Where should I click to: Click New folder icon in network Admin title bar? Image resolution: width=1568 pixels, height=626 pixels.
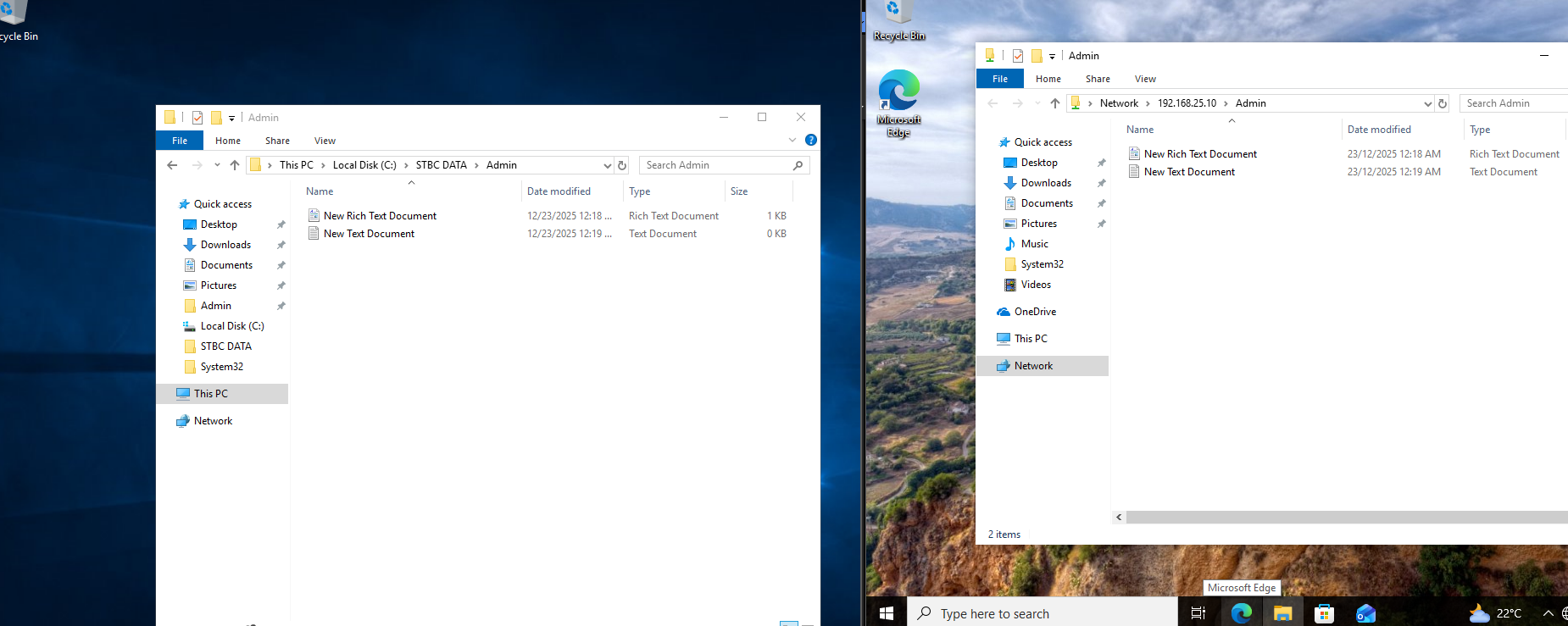click(x=1037, y=56)
